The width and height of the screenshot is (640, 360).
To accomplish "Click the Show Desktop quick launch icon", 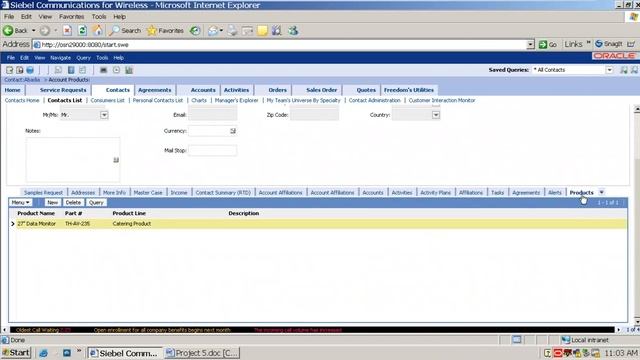I will (x=67, y=353).
